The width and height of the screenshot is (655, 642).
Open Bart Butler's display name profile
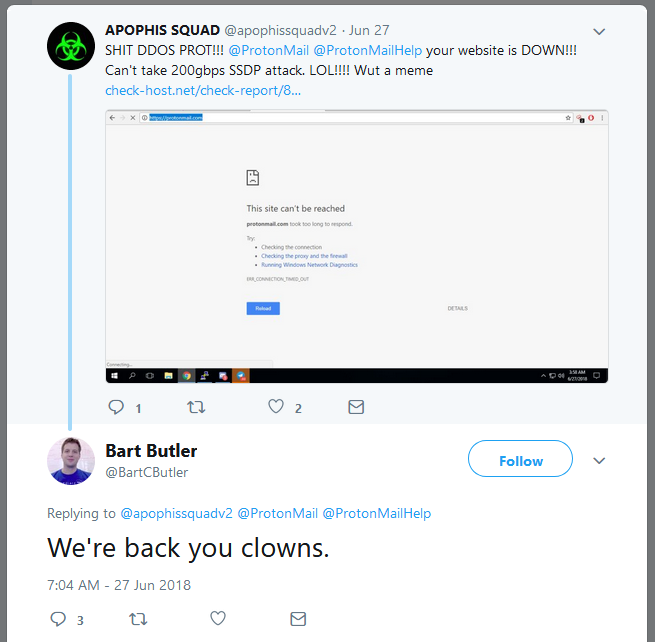(x=151, y=450)
